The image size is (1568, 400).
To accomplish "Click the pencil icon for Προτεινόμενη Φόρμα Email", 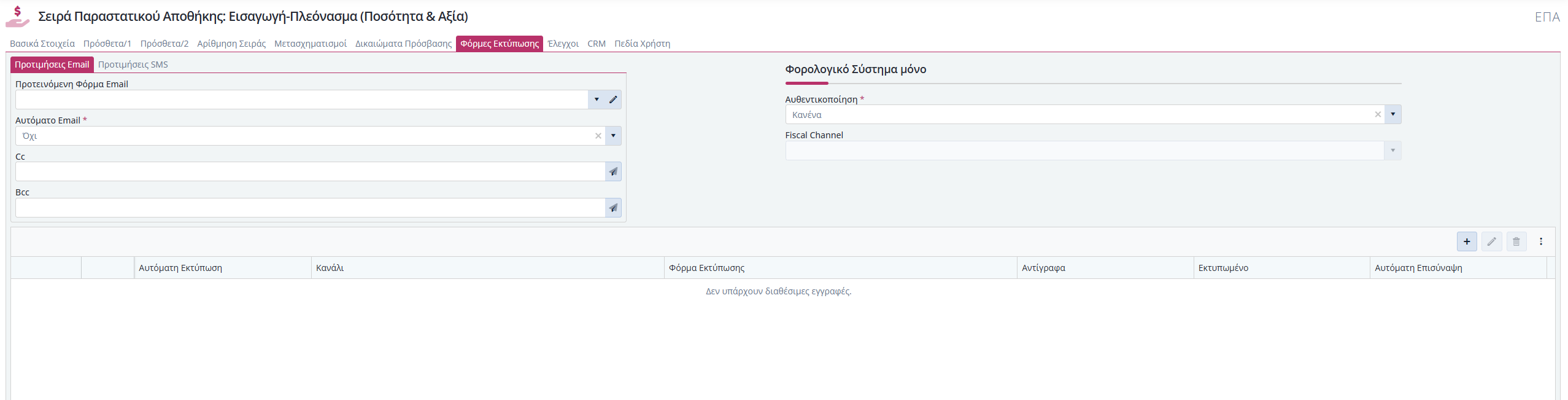I will pos(613,100).
